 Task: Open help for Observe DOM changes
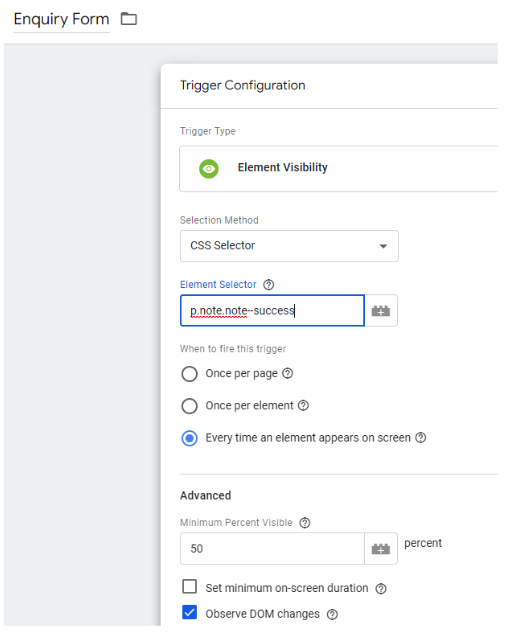pyautogui.click(x=332, y=614)
